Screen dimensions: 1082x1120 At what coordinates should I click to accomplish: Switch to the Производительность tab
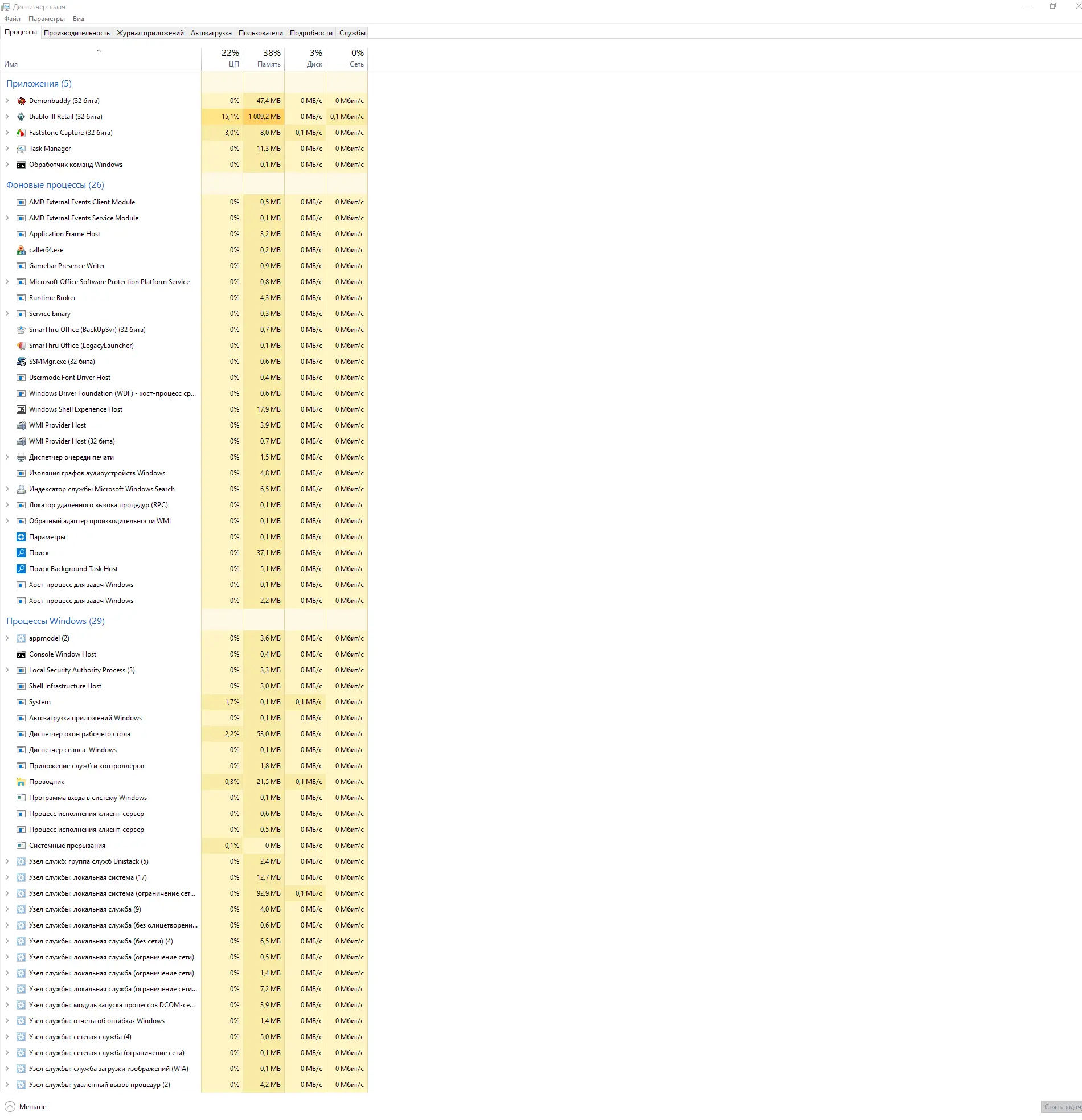[x=76, y=33]
